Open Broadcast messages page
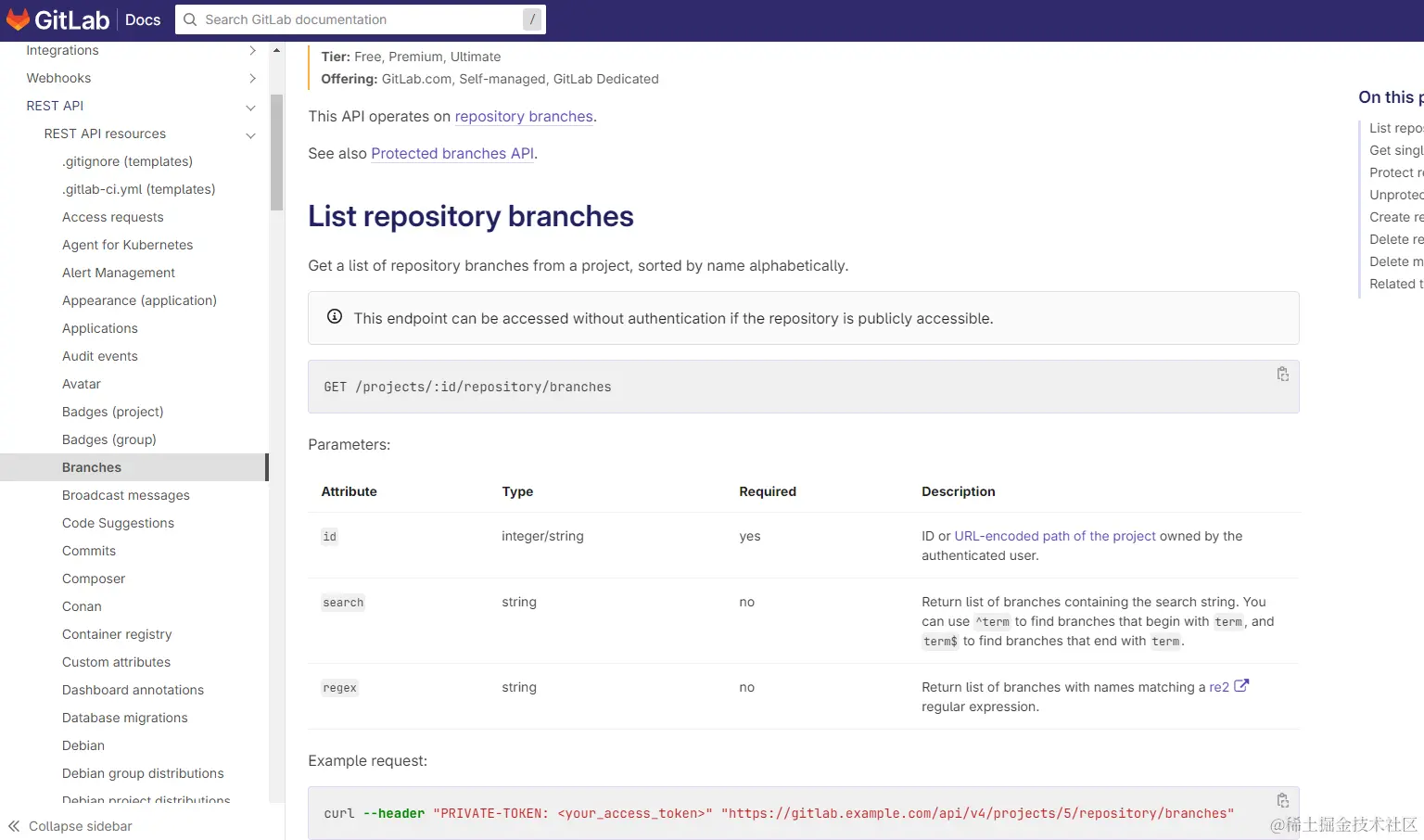This screenshot has height=840, width=1424. click(125, 495)
